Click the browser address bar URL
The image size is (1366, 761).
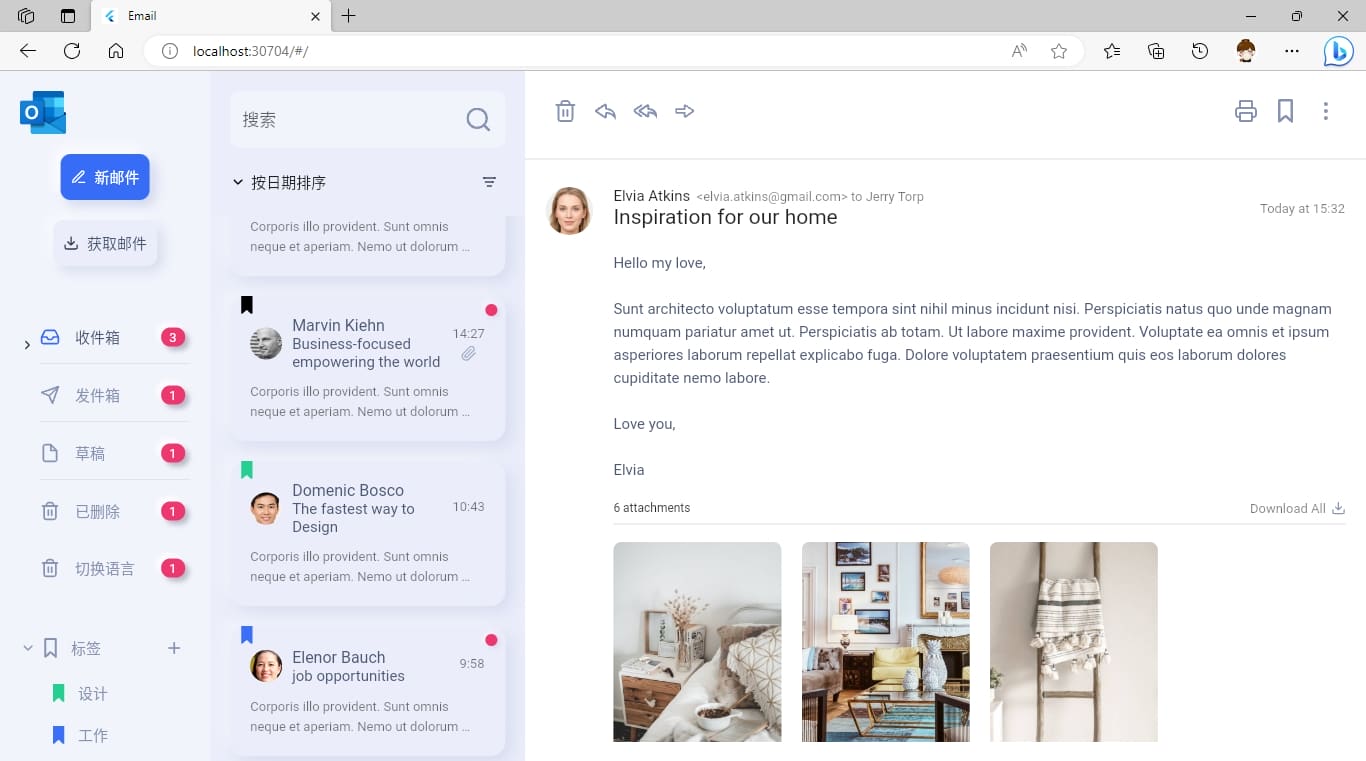250,51
